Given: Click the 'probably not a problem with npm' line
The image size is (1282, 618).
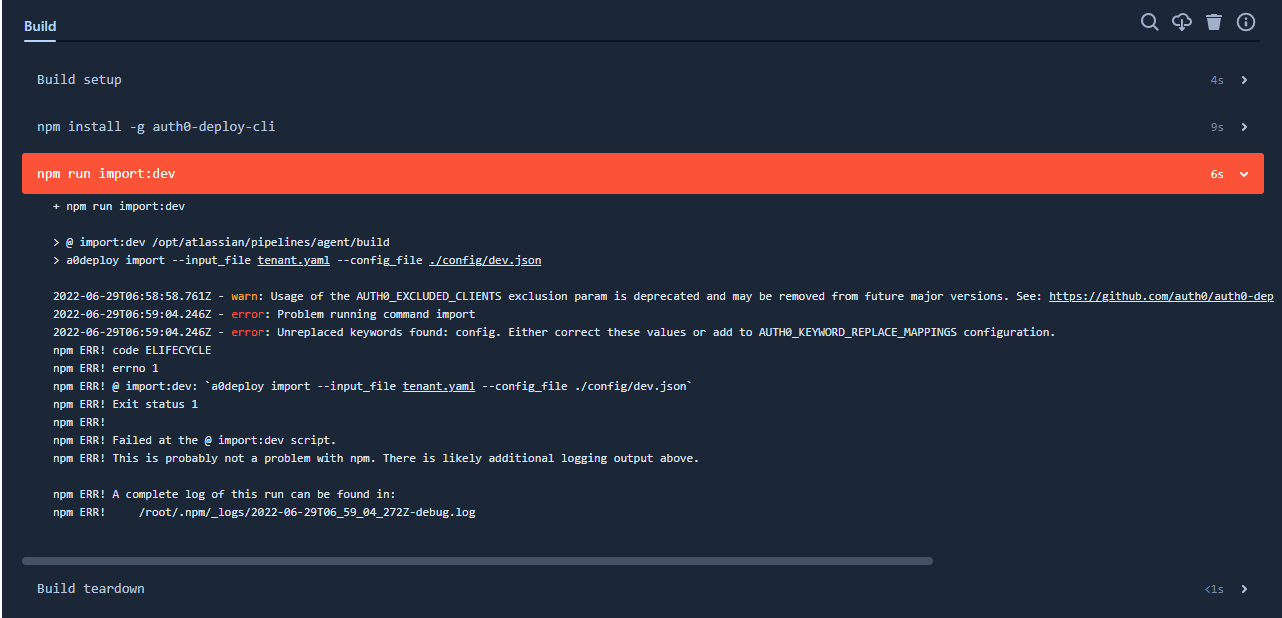Looking at the screenshot, I should [376, 458].
